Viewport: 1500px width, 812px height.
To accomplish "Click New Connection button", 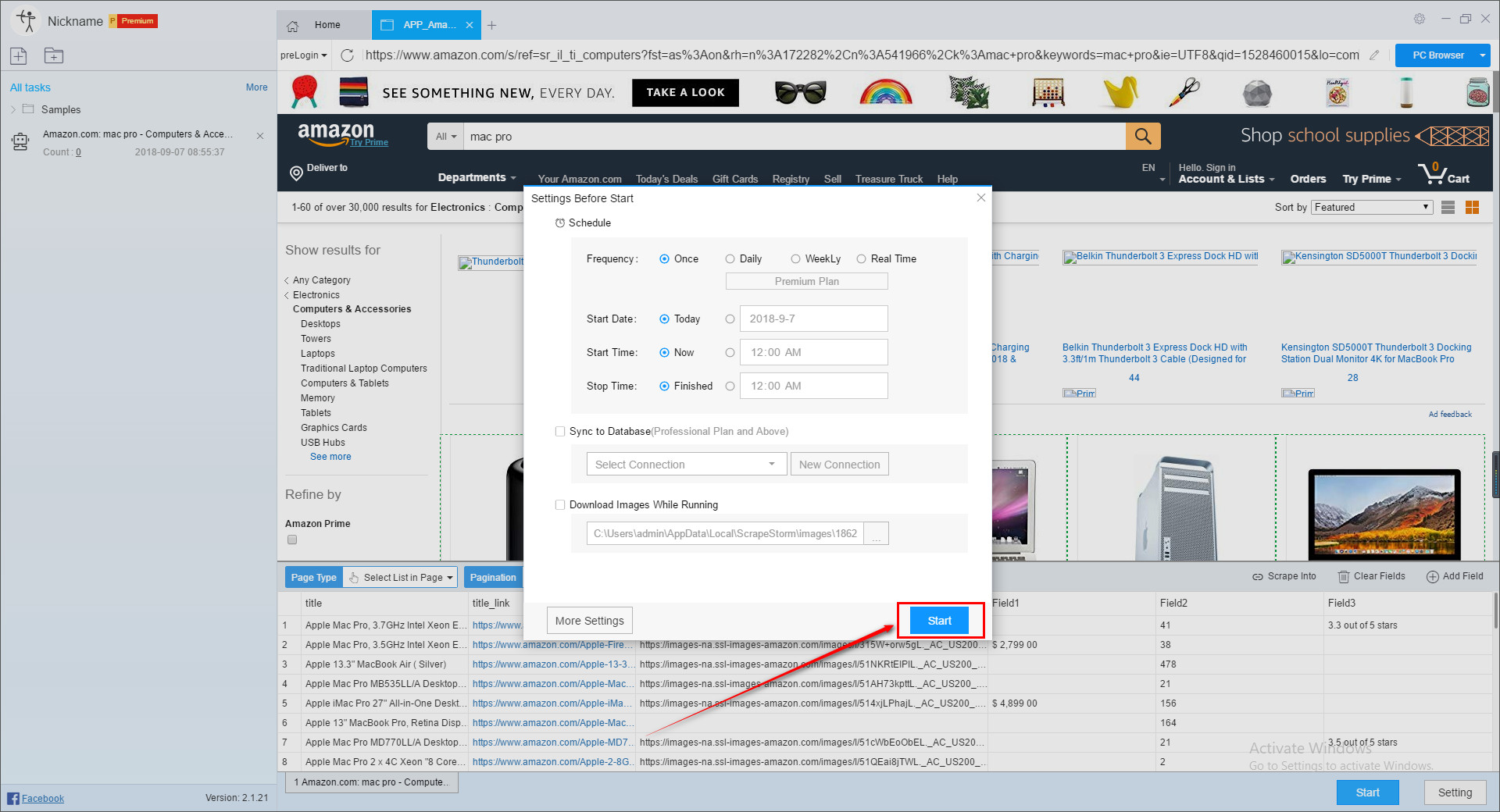I will 839,465.
